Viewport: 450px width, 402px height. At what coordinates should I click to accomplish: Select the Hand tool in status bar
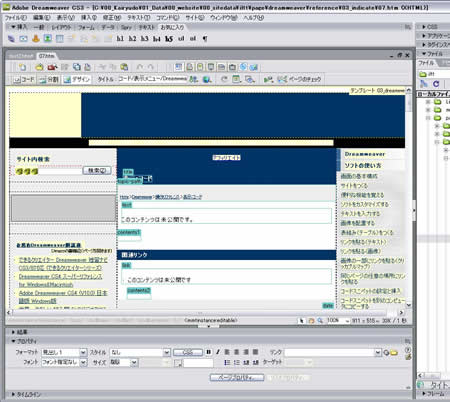pos(311,321)
